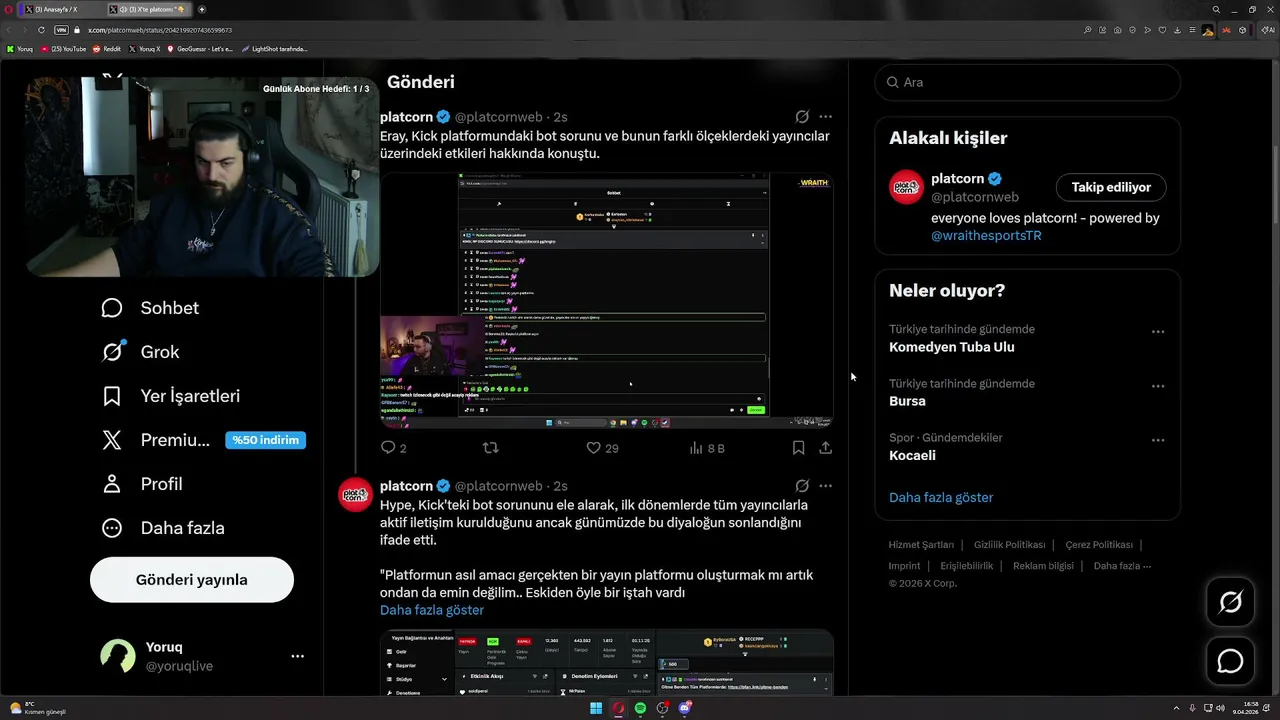
Task: Open Sohbet chat in X sidebar
Action: pos(150,308)
